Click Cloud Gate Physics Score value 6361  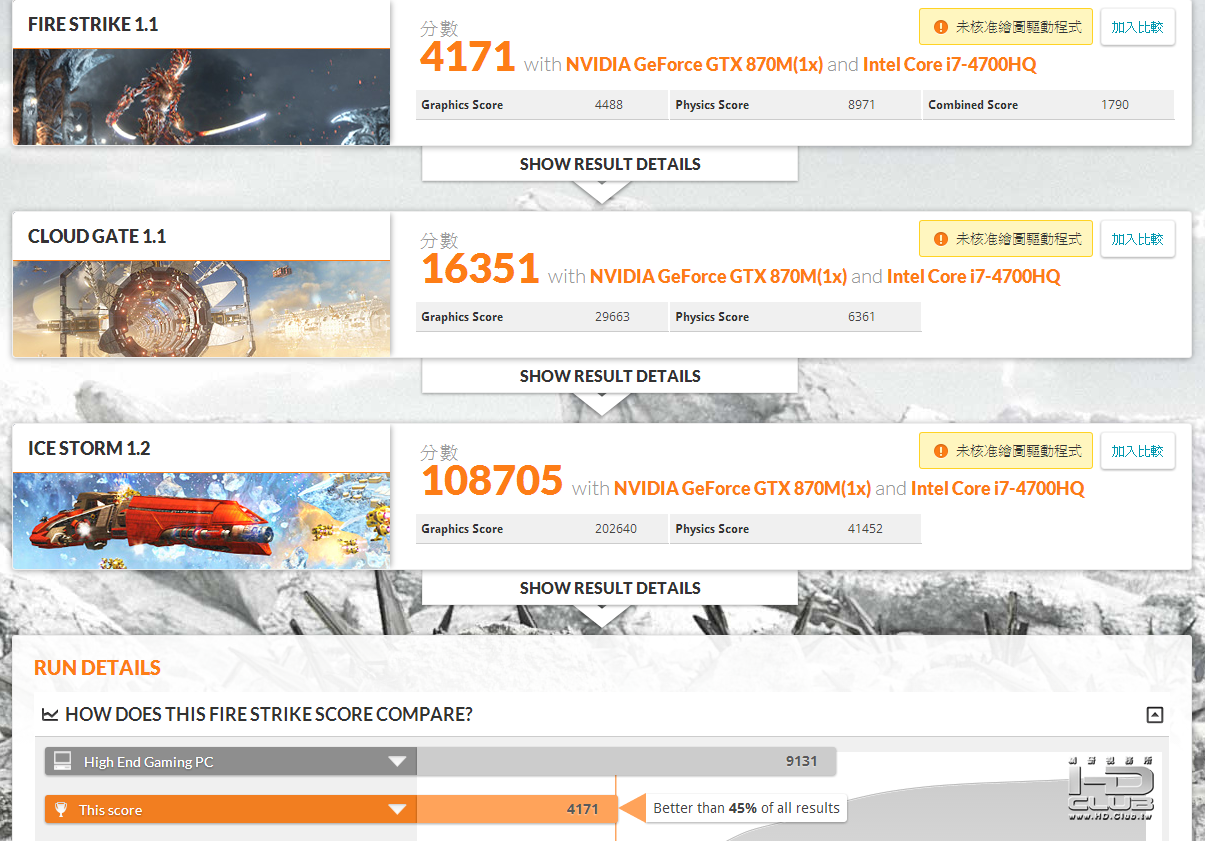pyautogui.click(x=861, y=317)
